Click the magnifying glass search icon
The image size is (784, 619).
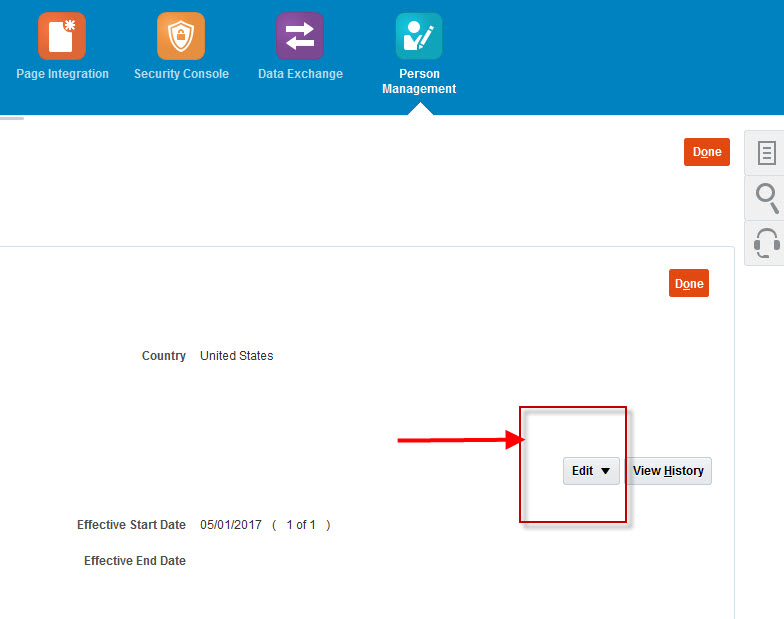click(x=766, y=198)
